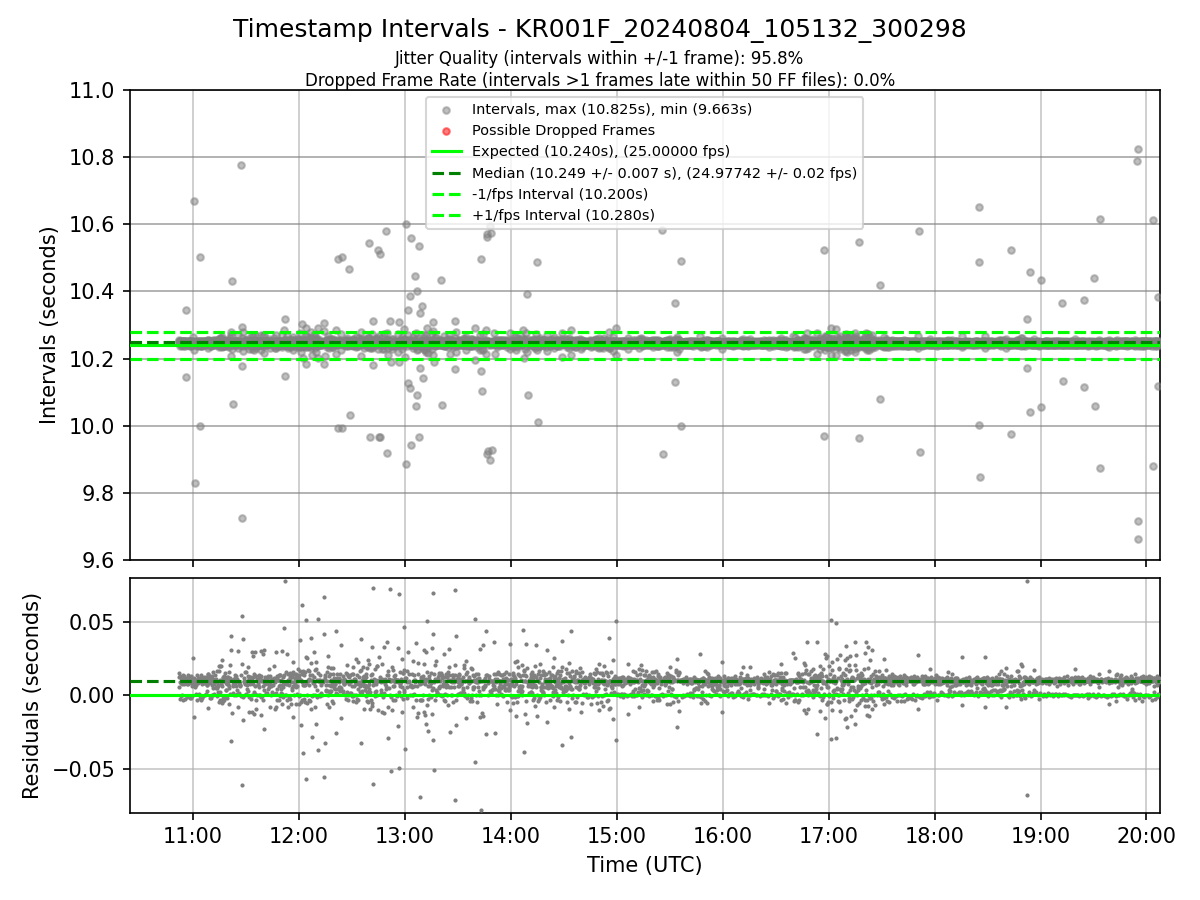Click the highest interval point near 10.82s at 20:00
The image size is (1200, 900).
[1138, 149]
